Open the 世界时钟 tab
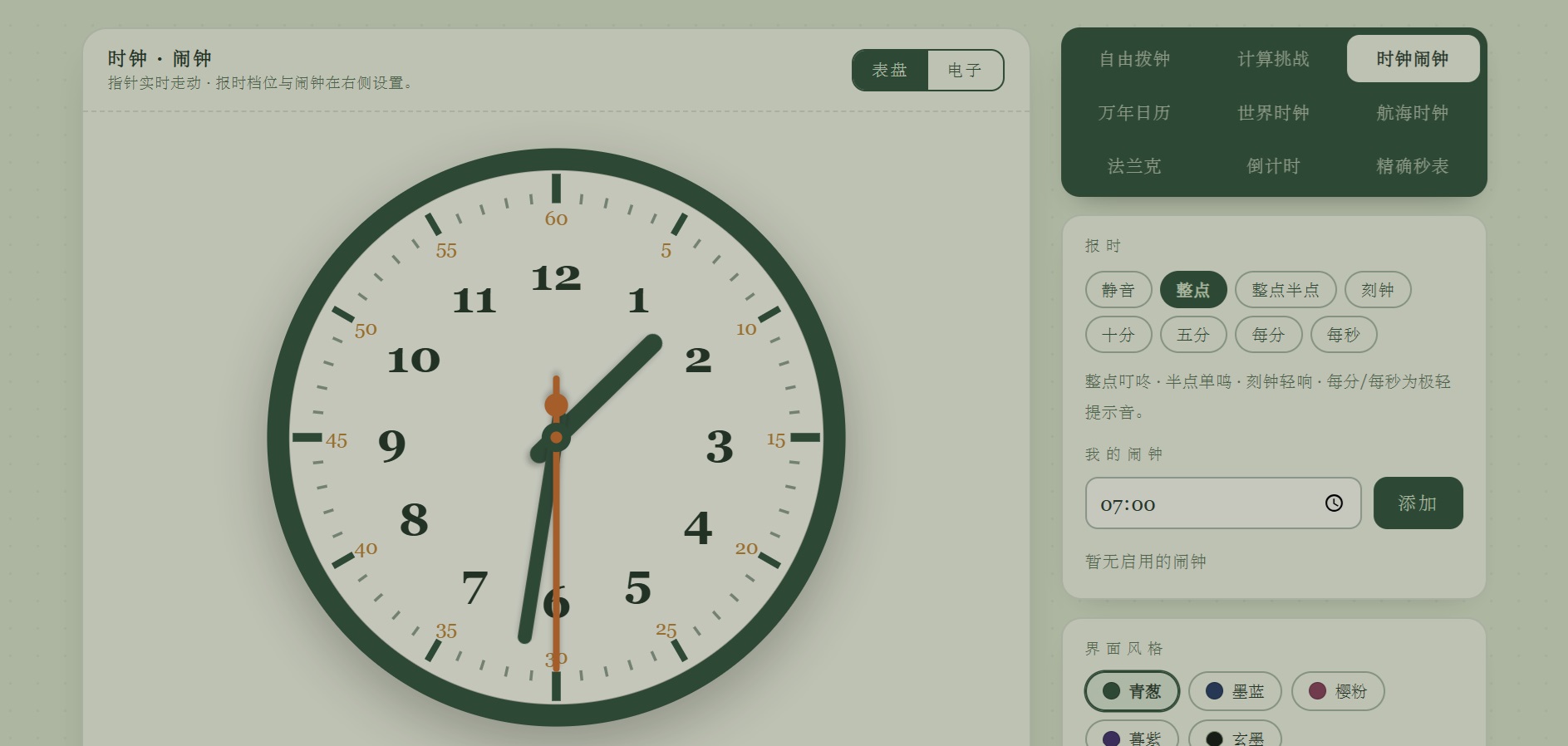1568x746 pixels. (x=1273, y=112)
